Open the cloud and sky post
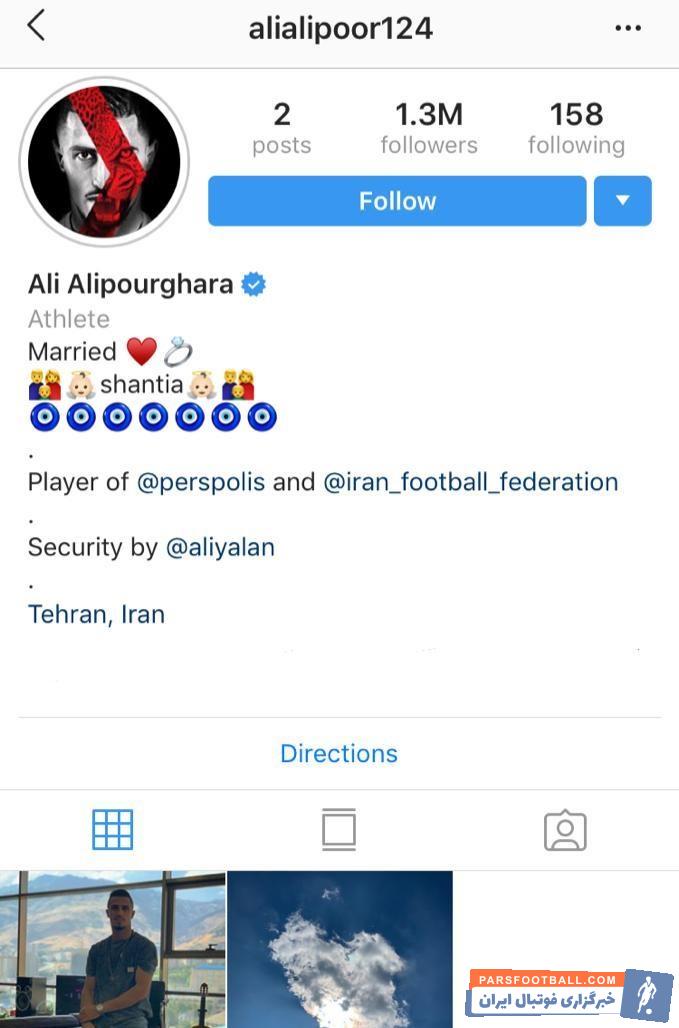The image size is (679, 1028). [x=340, y=949]
